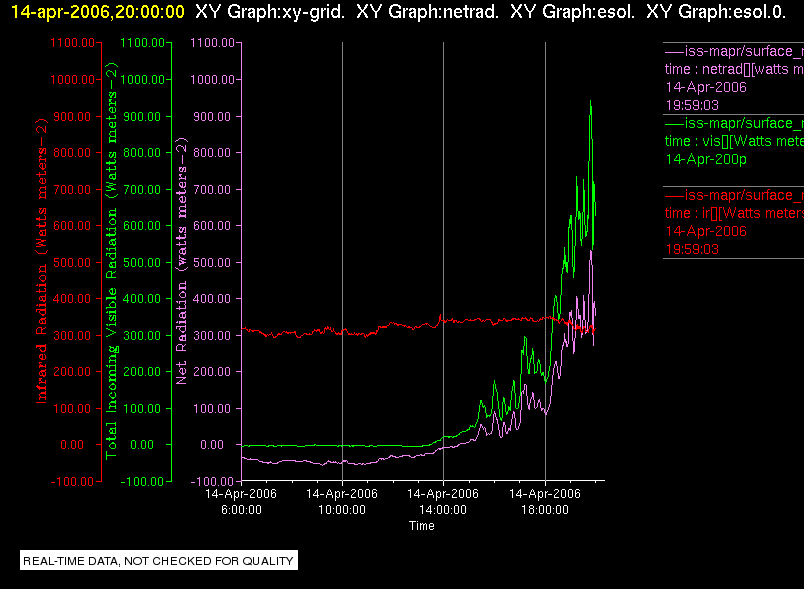
Task: Click the Total Incoming Visible Radiation axis label
Action: click(111, 261)
